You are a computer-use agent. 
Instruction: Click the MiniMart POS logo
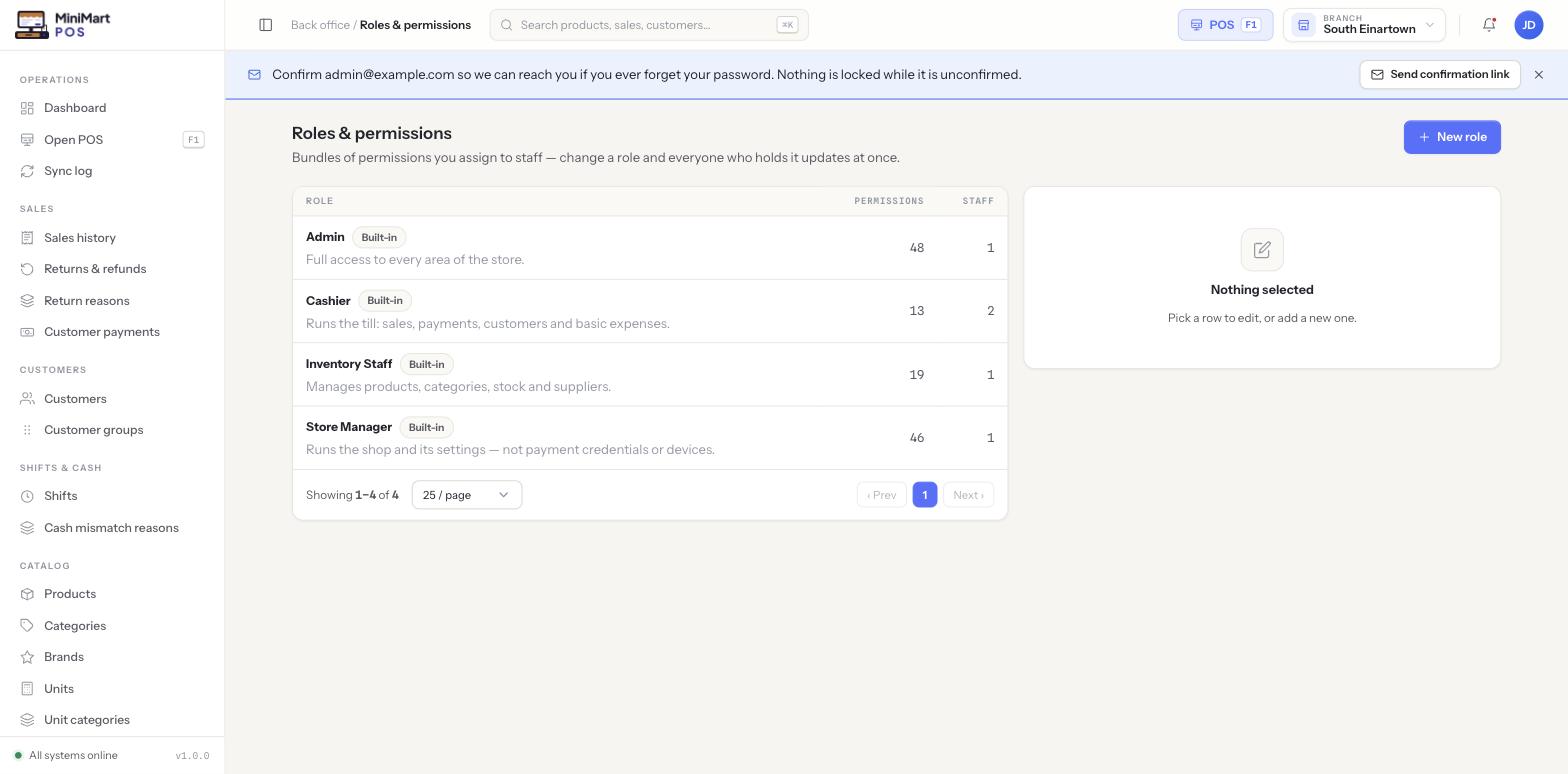coord(63,25)
